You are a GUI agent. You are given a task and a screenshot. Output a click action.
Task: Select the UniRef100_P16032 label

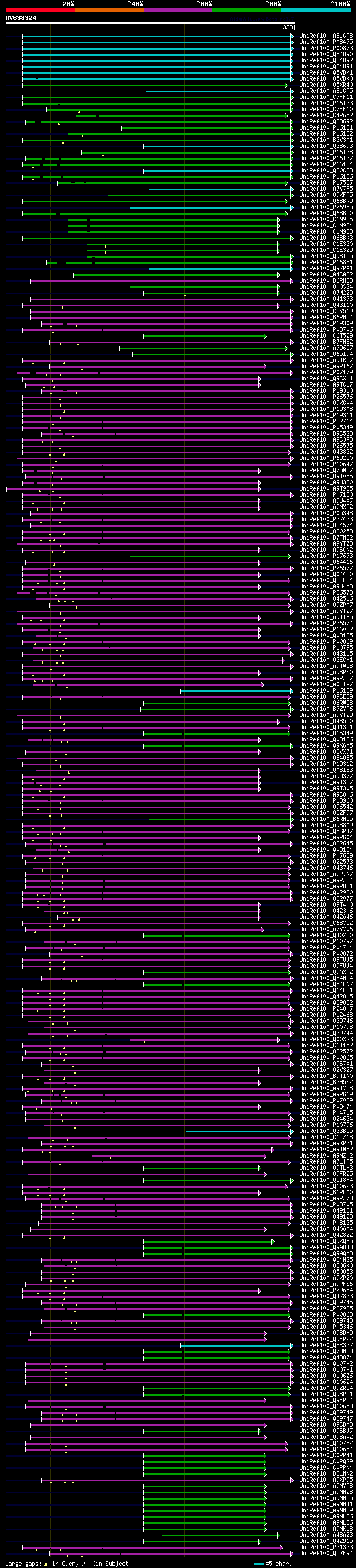tap(326, 630)
